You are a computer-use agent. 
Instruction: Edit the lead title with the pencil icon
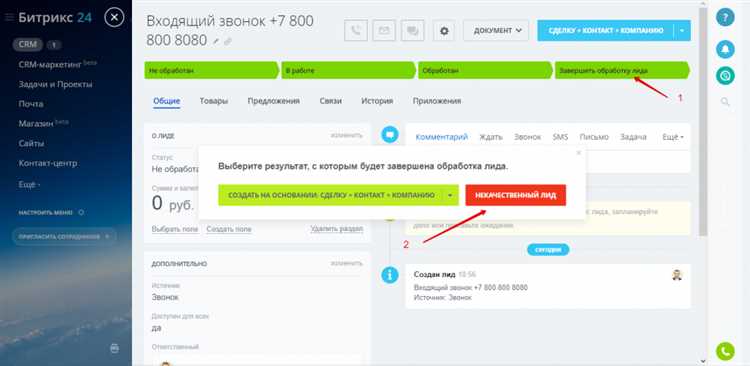[x=216, y=42]
